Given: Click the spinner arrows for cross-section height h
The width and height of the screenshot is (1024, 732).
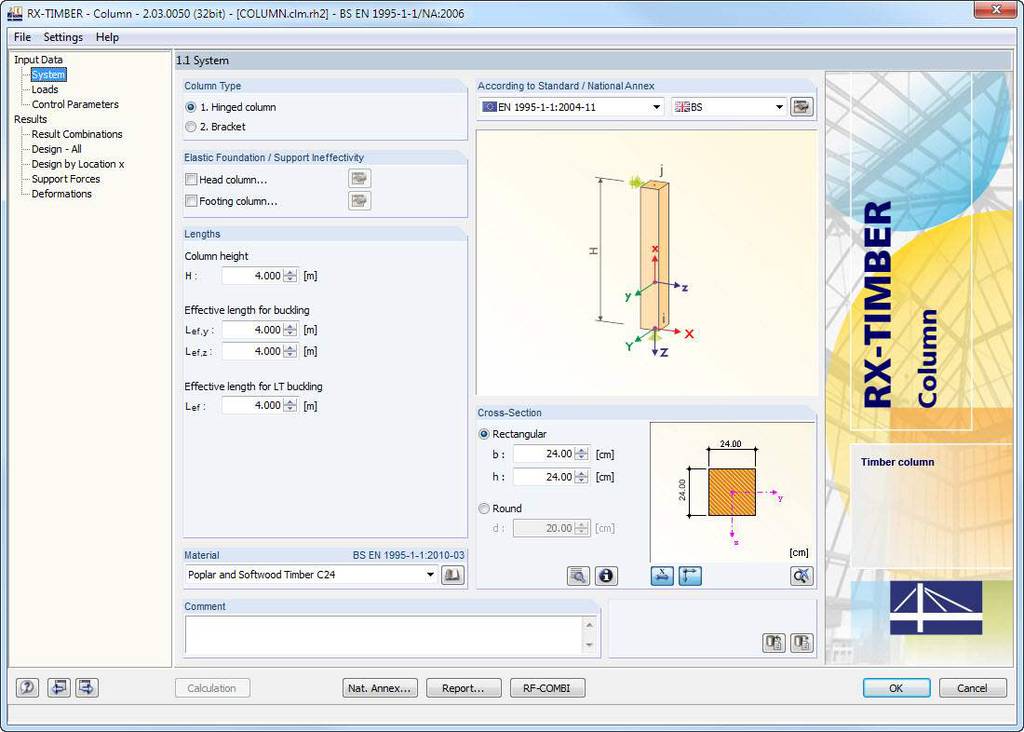Looking at the screenshot, I should point(582,477).
